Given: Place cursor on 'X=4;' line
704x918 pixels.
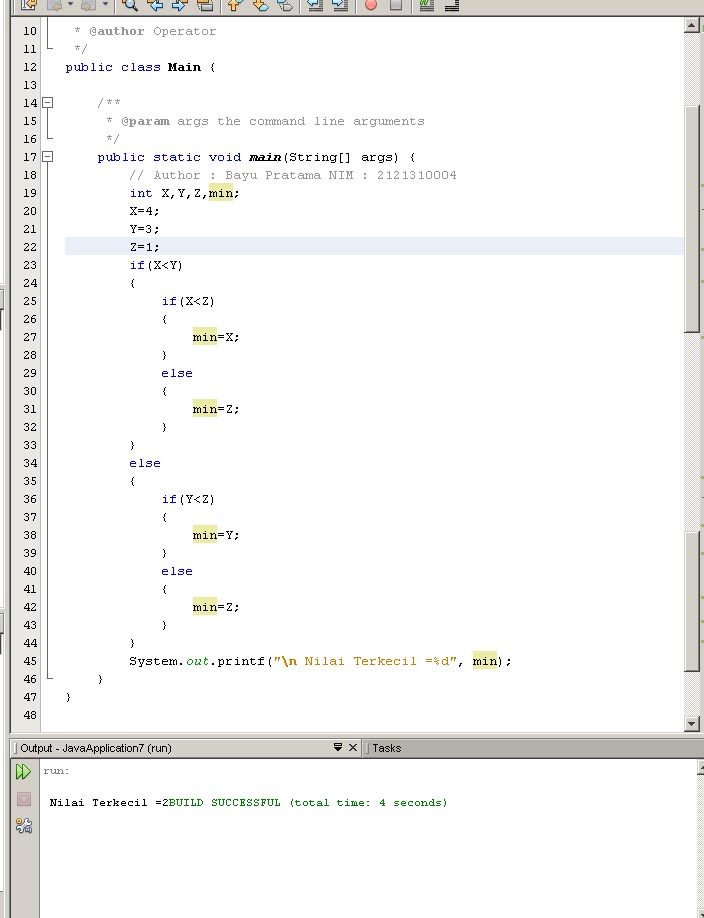Looking at the screenshot, I should (144, 211).
